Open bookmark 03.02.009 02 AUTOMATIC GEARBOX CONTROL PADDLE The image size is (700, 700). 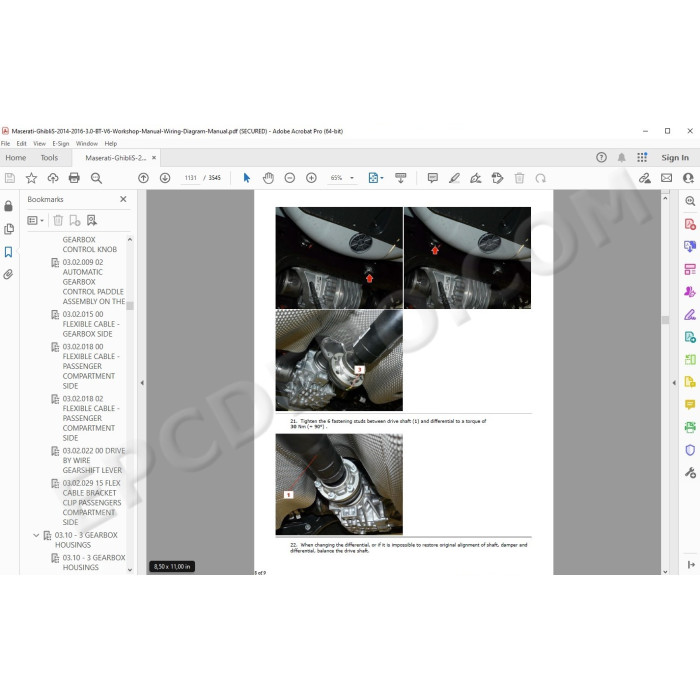tap(93, 282)
